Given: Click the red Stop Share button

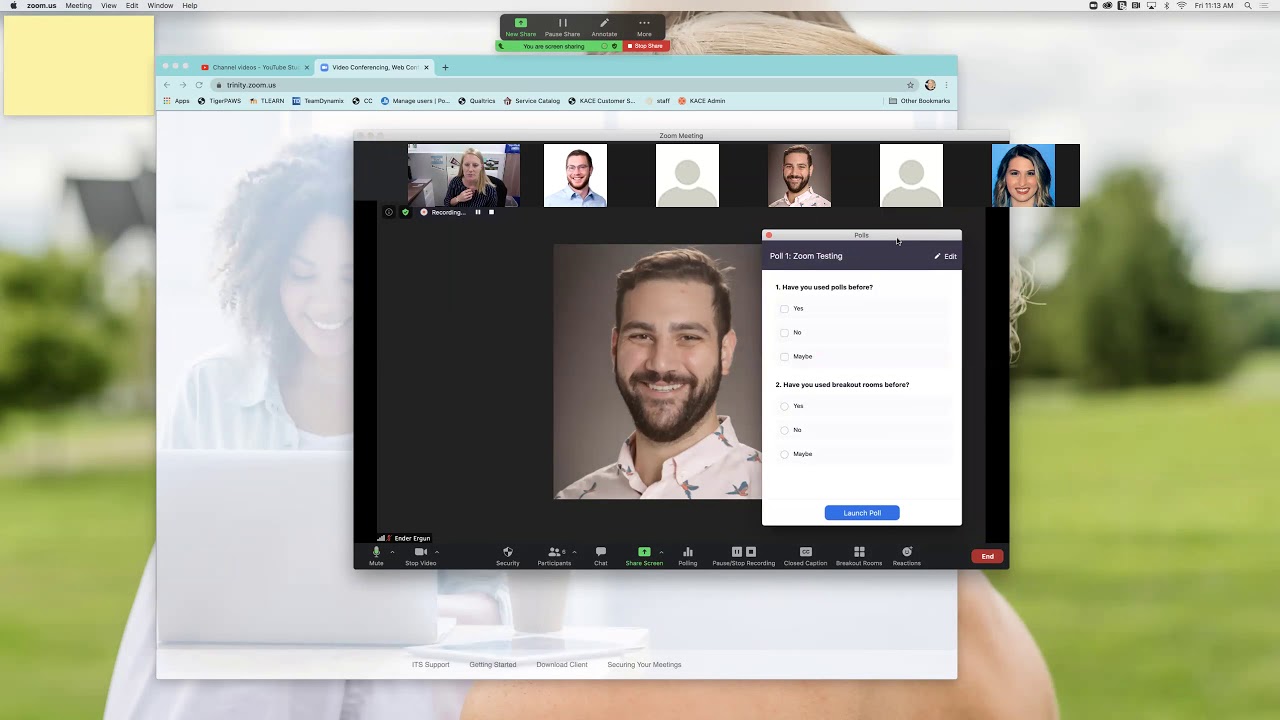Looking at the screenshot, I should coord(645,46).
